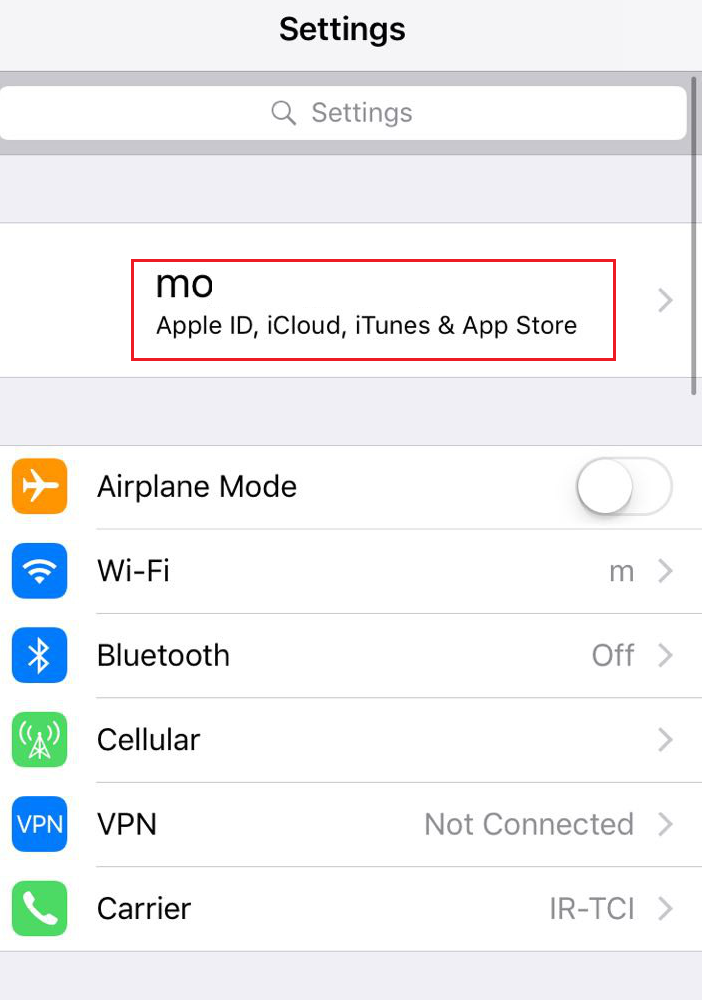Expand the Apple ID row chevron
Viewport: 702px width, 1000px height.
pyautogui.click(x=665, y=300)
